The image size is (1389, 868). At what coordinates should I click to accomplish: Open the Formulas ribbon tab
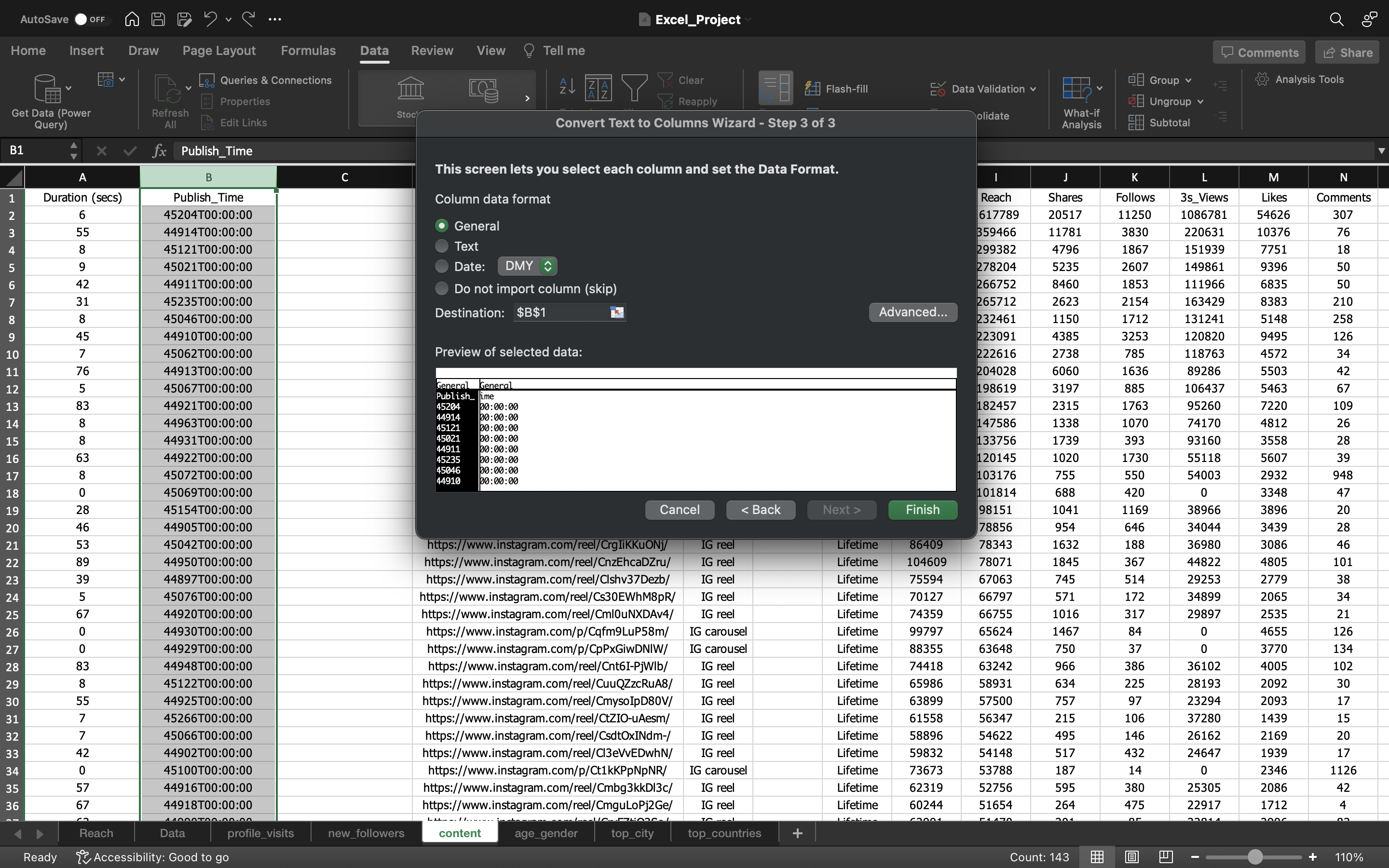pyautogui.click(x=308, y=51)
